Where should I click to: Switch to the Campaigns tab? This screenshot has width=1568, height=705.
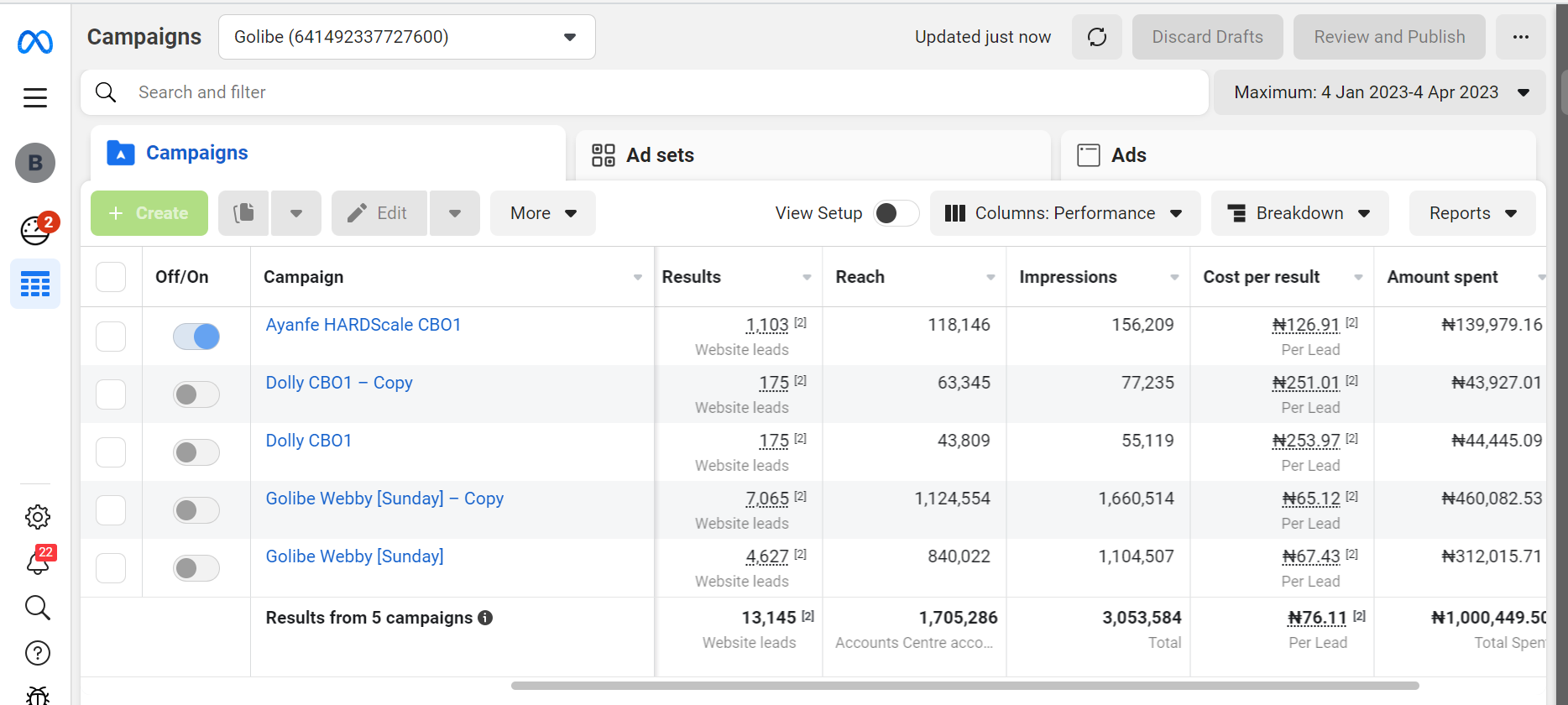328,153
